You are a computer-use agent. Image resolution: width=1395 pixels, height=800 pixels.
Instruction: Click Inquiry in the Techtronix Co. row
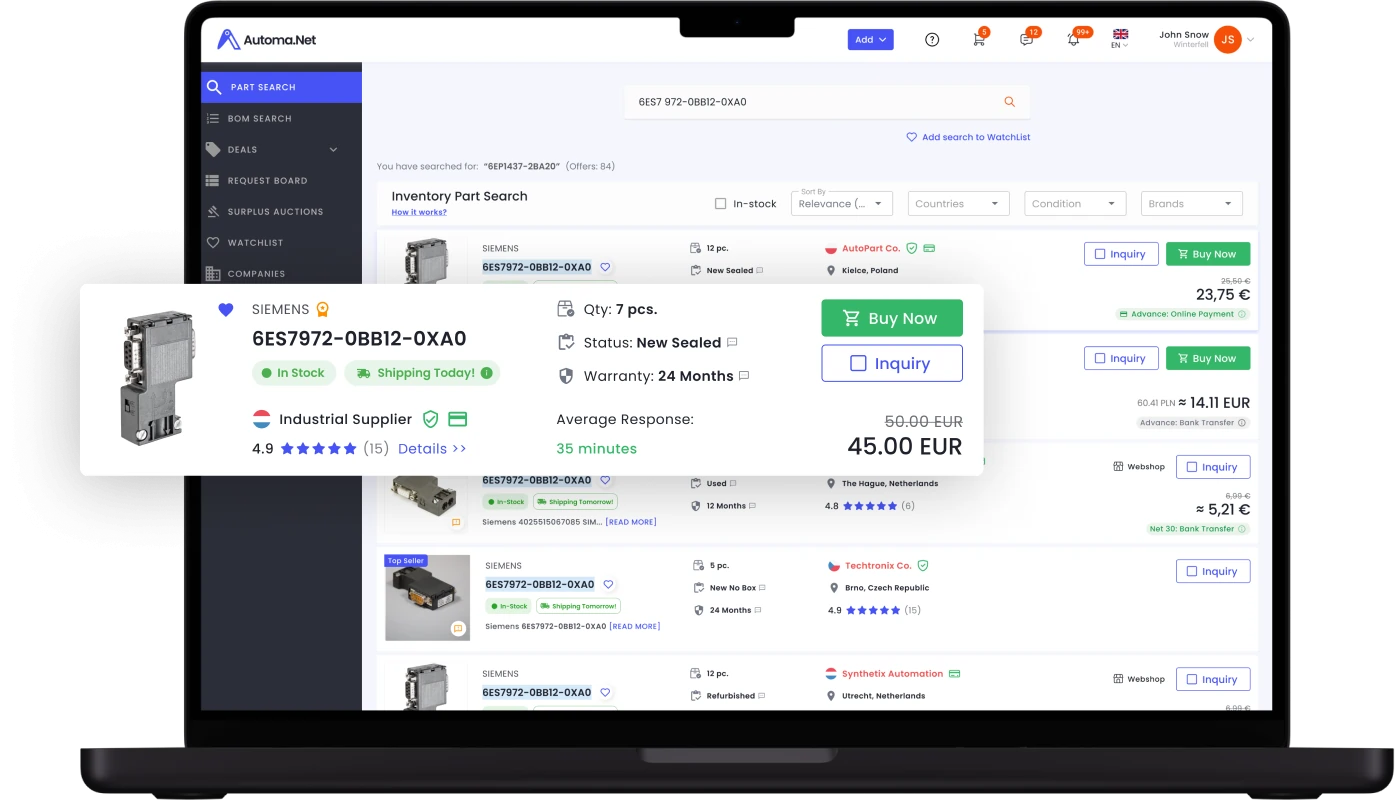point(1213,571)
